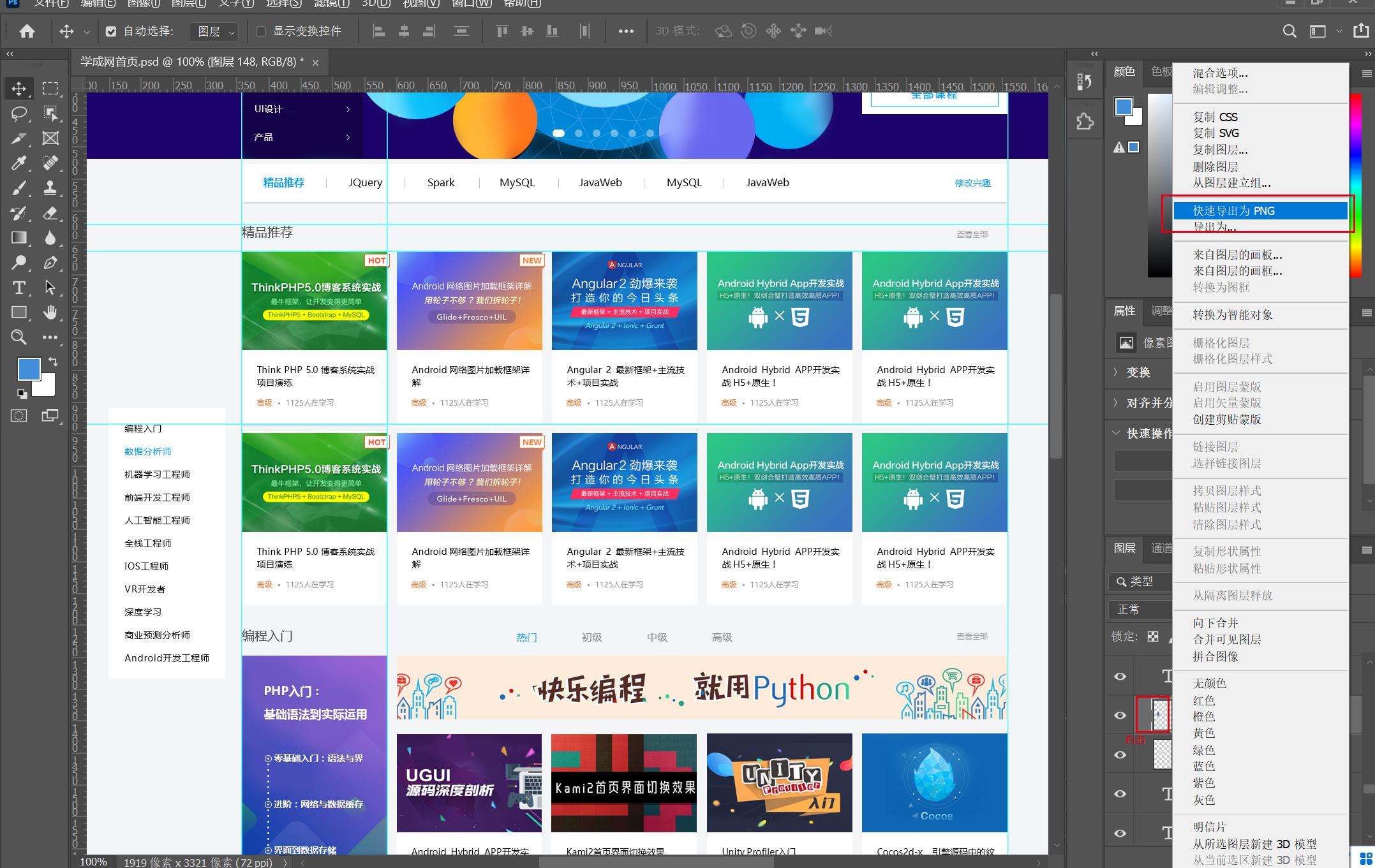The width and height of the screenshot is (1375, 868).
Task: Expand the 变换 section in Properties
Action: 1115,371
